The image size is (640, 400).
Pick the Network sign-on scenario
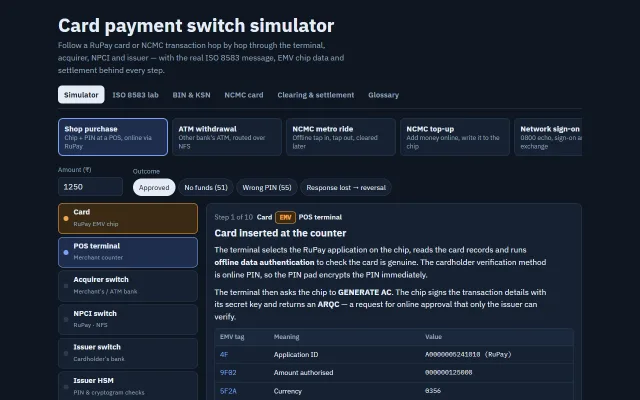(548, 137)
